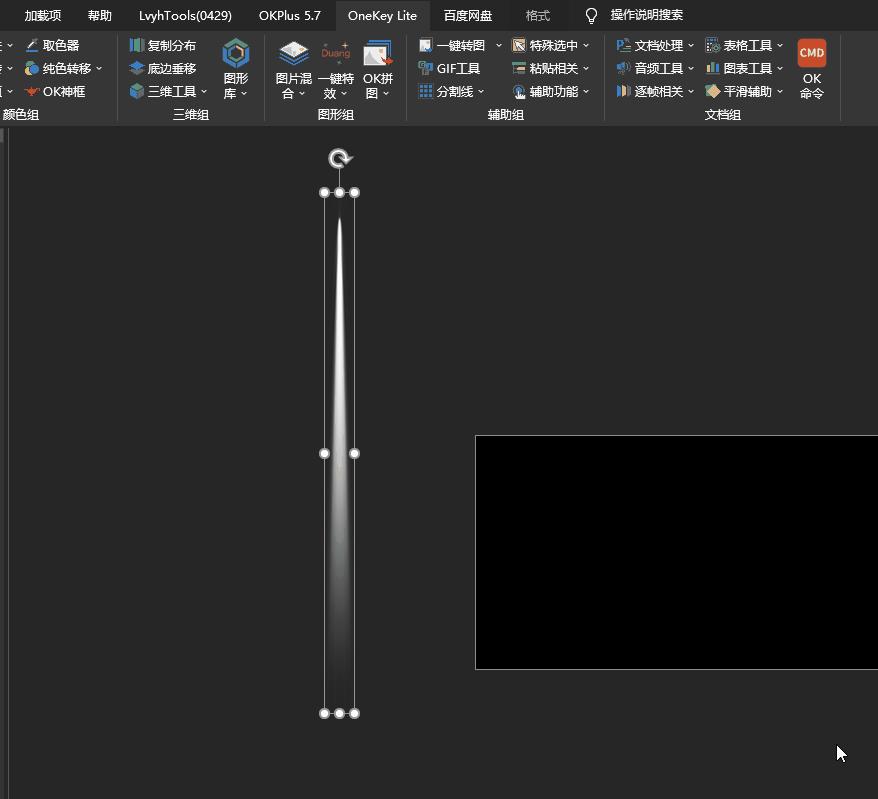Click the 粘贴相关 icon
This screenshot has height=799, width=878.
coord(519,68)
